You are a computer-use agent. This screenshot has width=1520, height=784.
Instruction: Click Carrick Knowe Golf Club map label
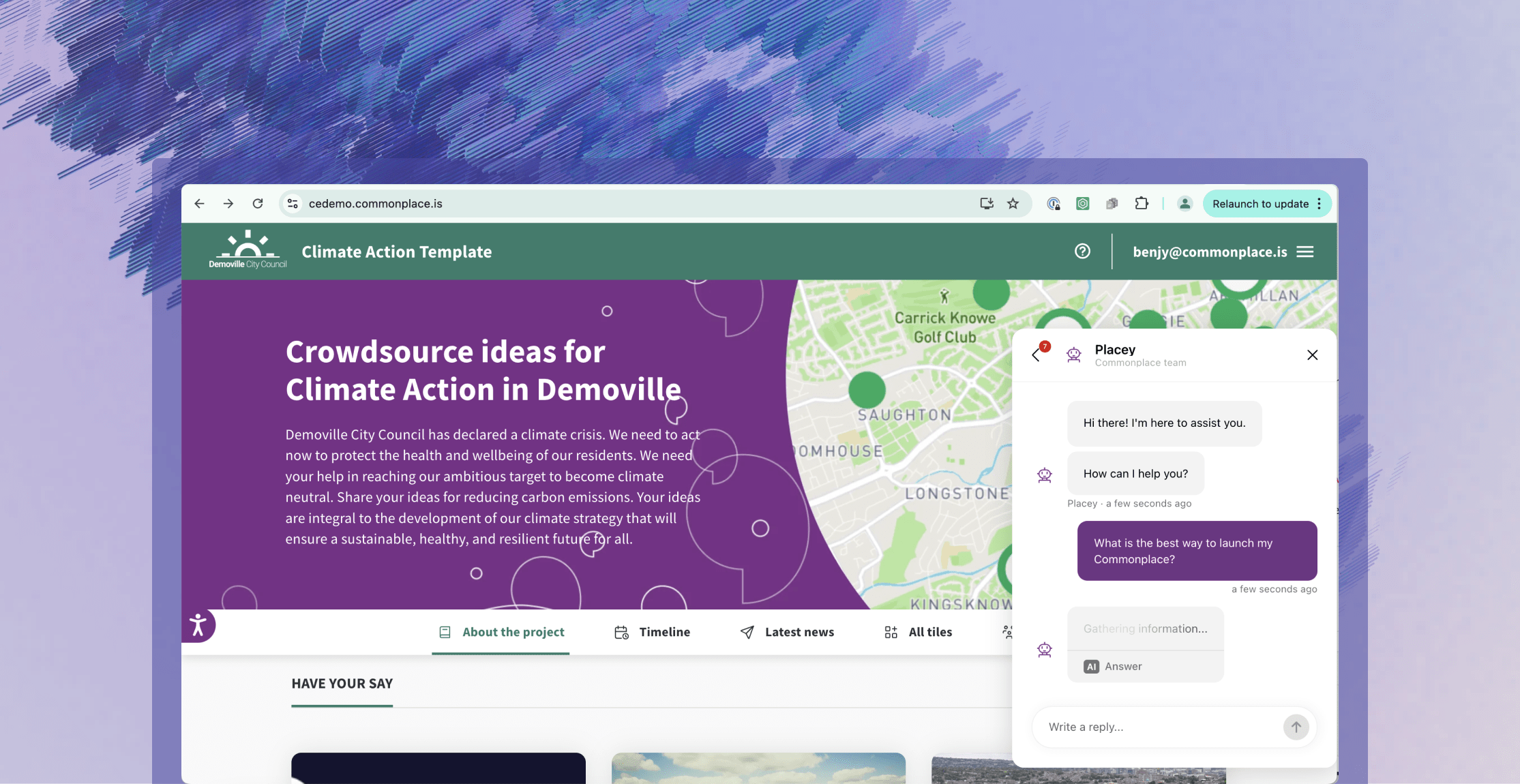(x=945, y=327)
